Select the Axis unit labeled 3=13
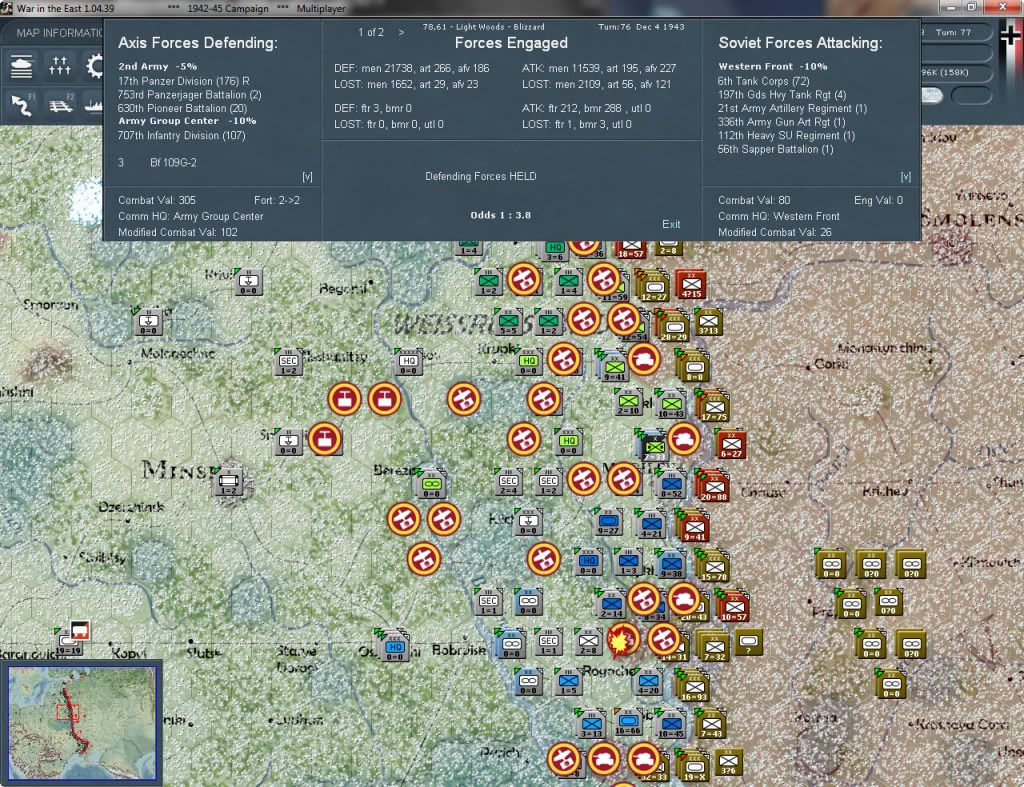Viewport: 1024px width, 787px height. 592,724
